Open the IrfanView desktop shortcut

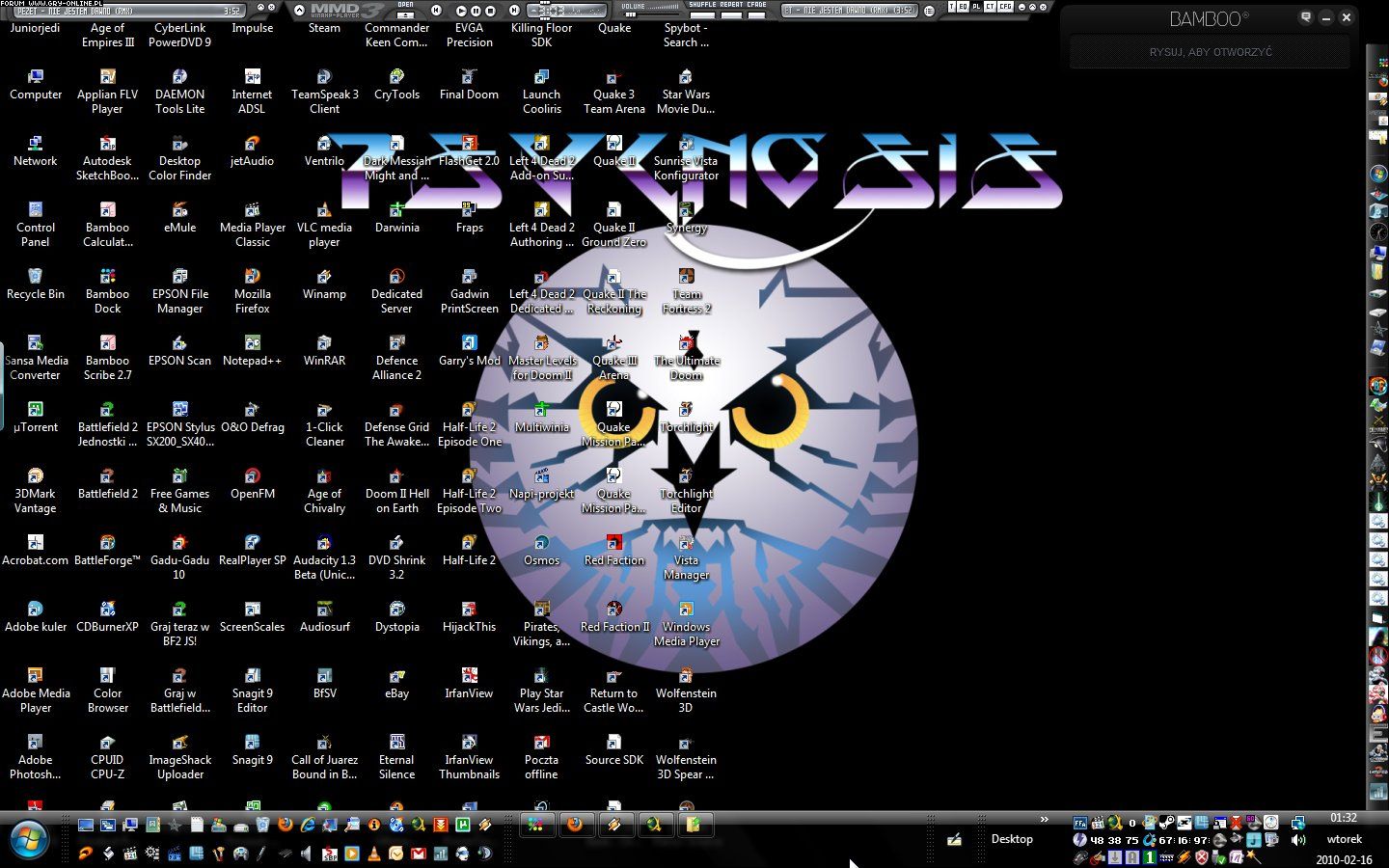pos(469,684)
